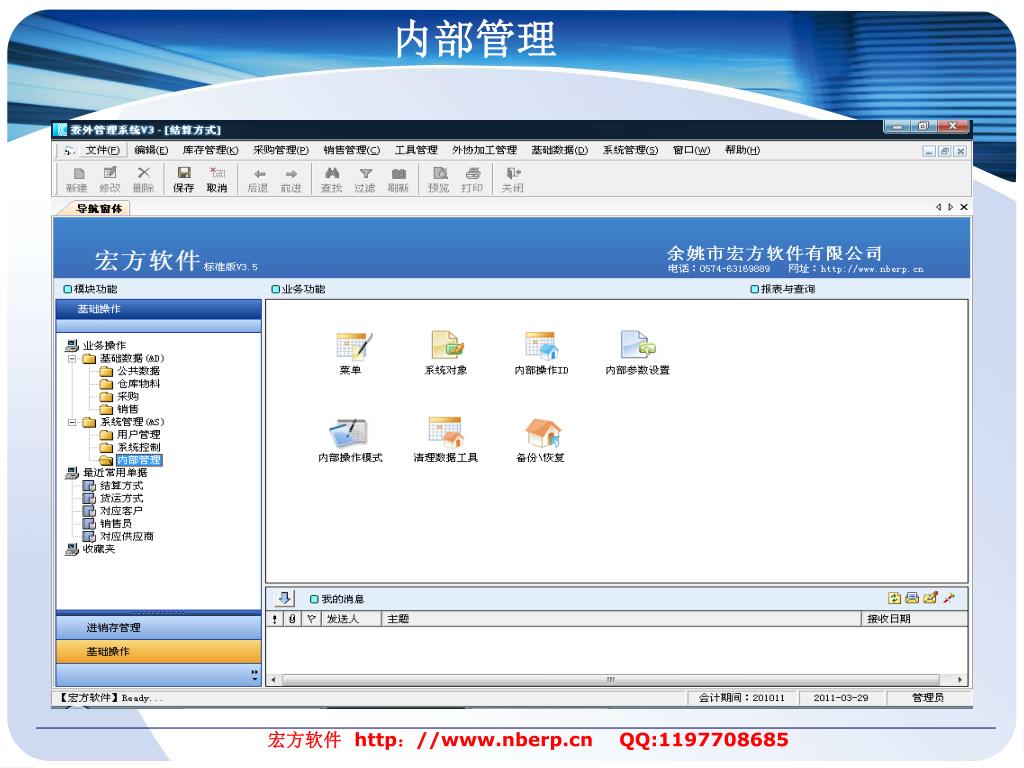Click the 过滤 (Filter) funnel icon

(365, 179)
